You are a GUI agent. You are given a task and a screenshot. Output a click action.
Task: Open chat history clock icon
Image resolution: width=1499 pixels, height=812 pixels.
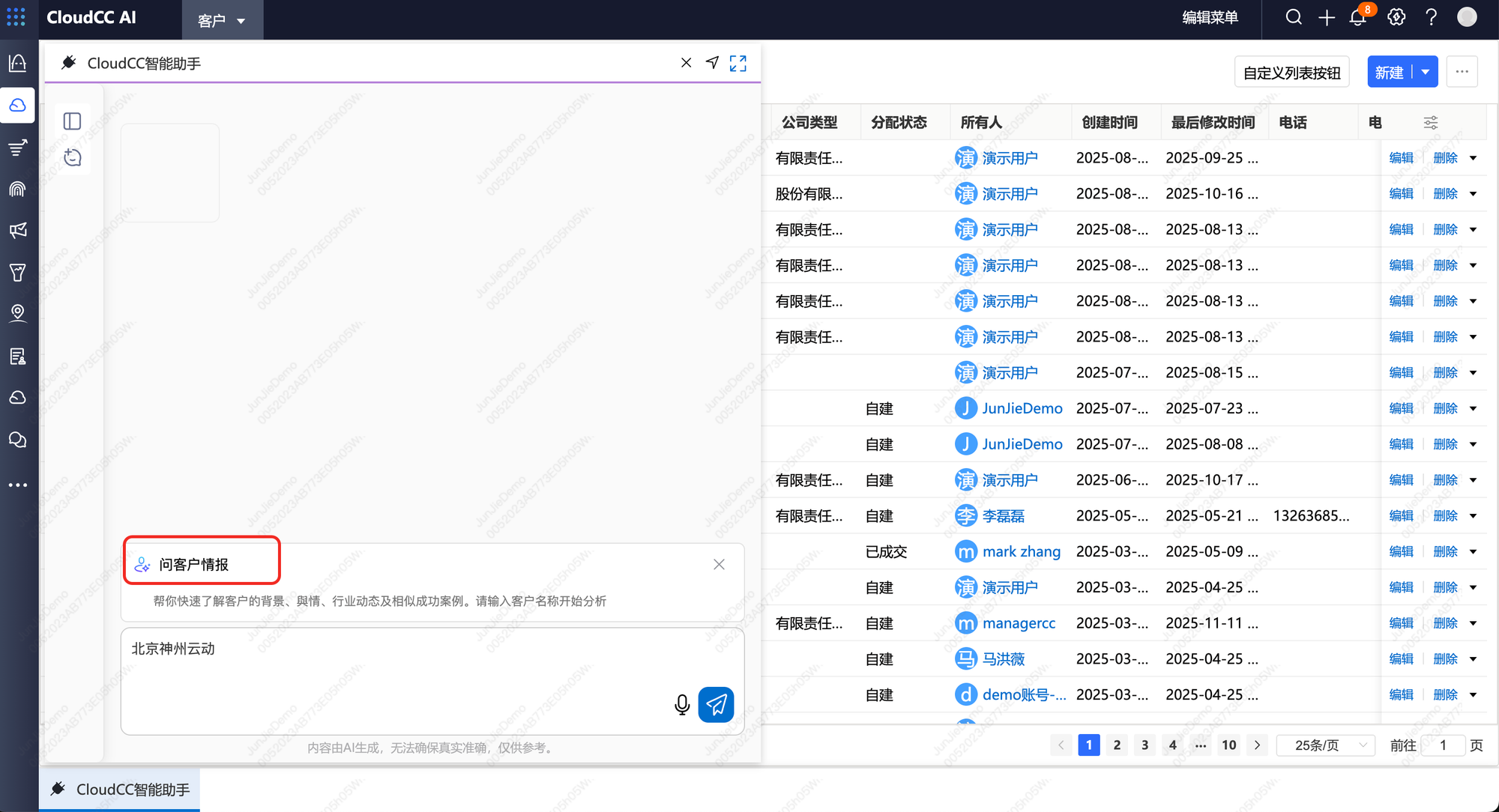[73, 157]
